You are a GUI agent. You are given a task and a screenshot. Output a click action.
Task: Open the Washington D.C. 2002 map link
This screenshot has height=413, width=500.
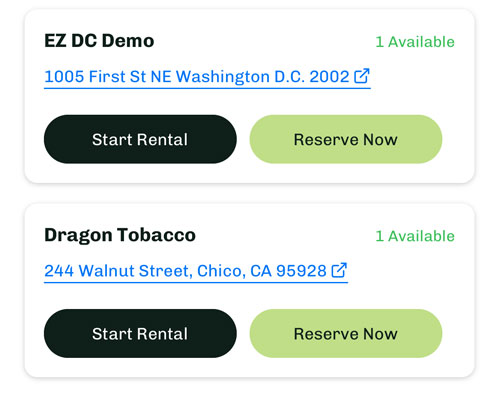tap(207, 77)
